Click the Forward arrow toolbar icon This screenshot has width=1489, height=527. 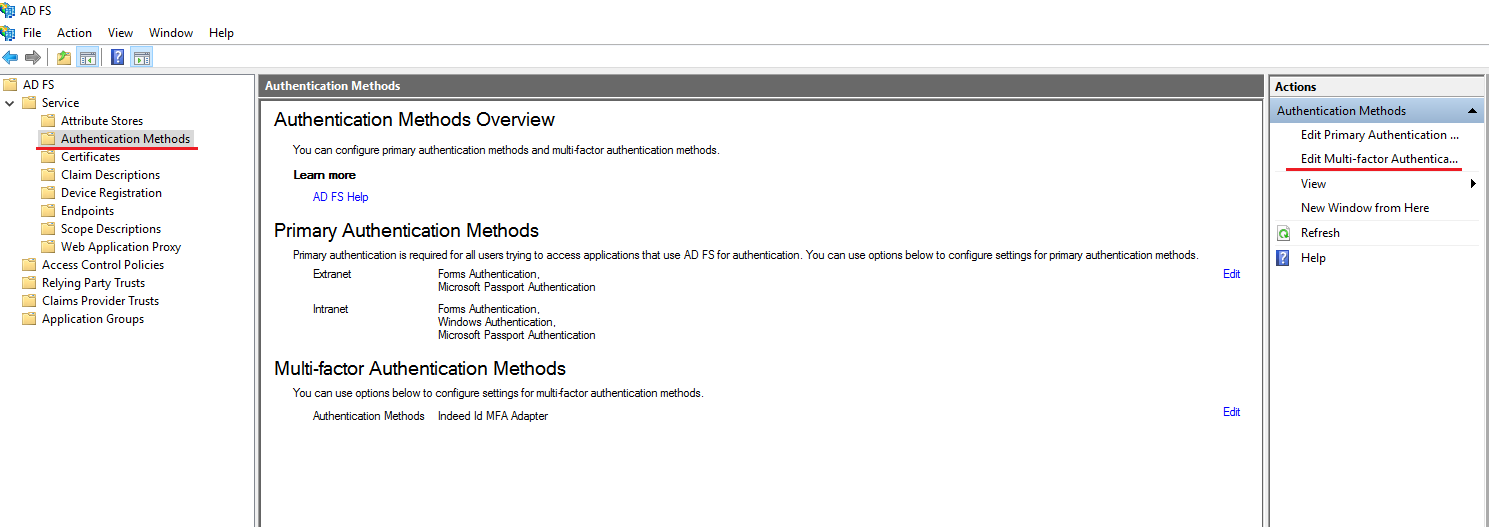point(33,57)
